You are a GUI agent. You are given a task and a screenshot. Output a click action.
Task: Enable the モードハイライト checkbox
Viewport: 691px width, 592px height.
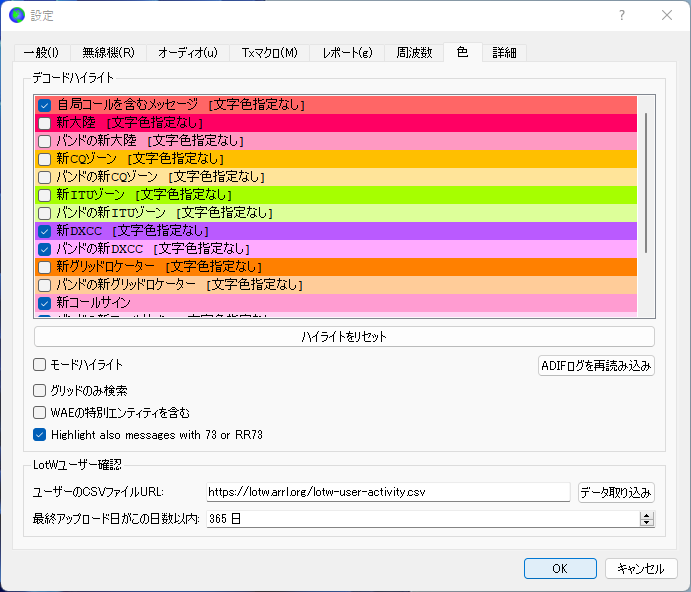pyautogui.click(x=40, y=365)
